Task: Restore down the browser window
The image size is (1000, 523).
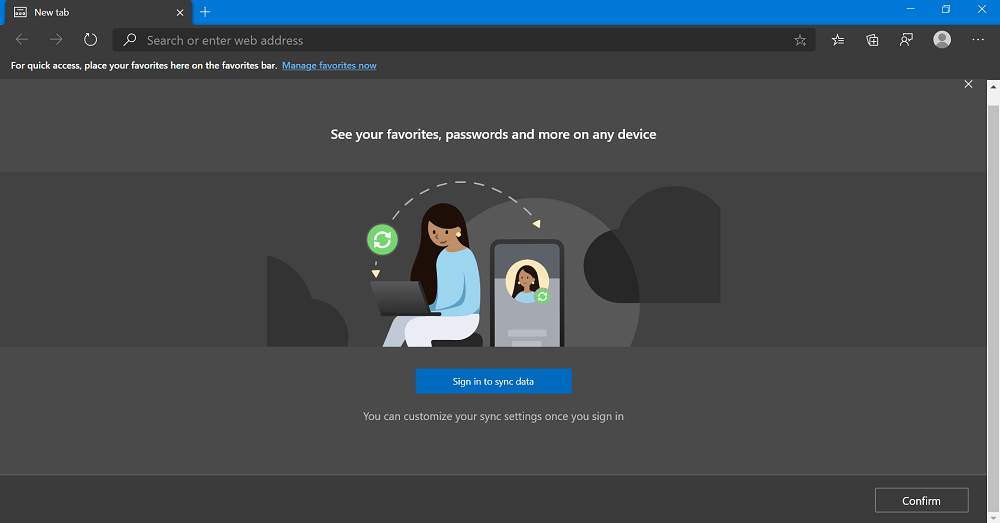Action: pos(946,9)
